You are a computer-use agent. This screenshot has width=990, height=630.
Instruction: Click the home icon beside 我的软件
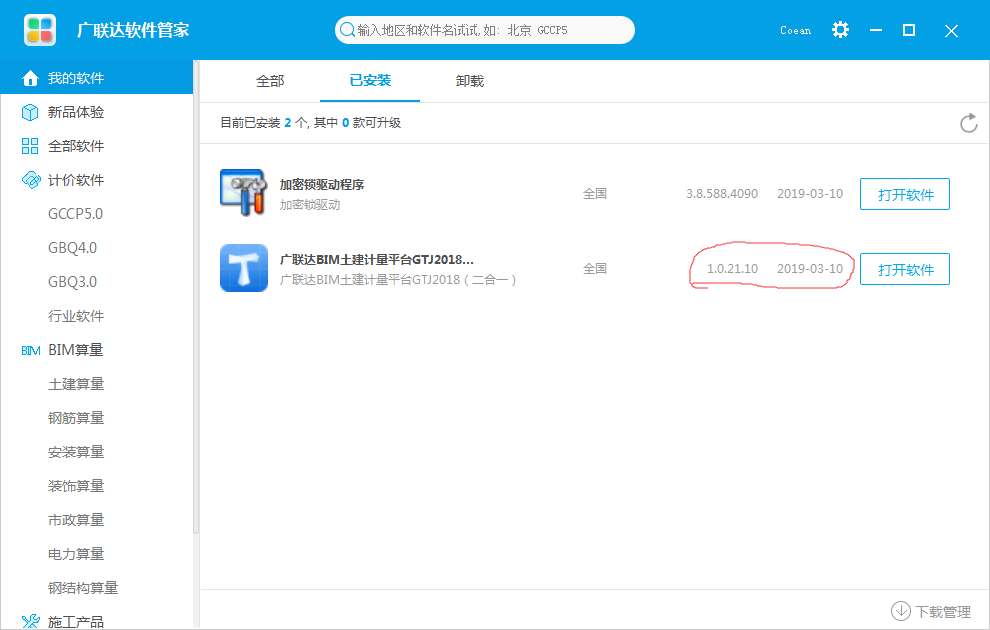[30, 78]
